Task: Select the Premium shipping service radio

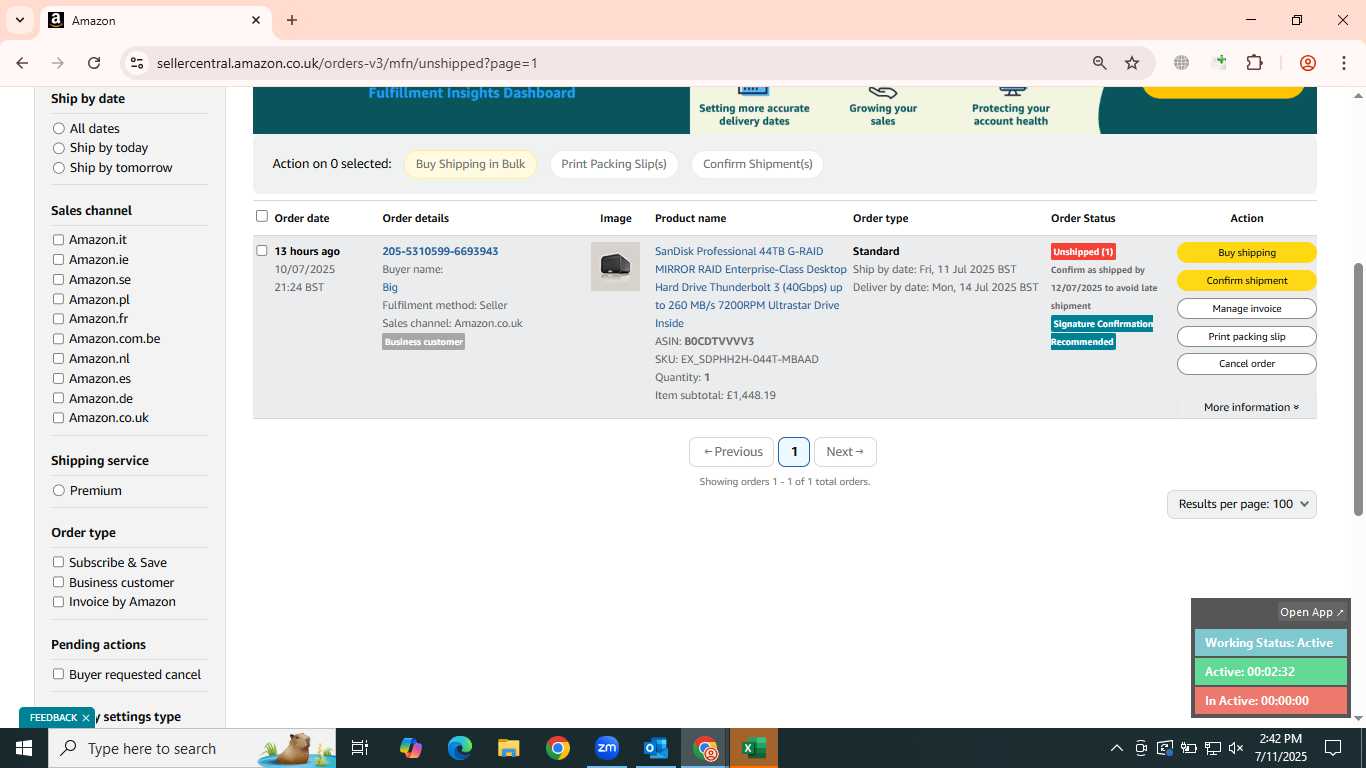Action: [59, 490]
